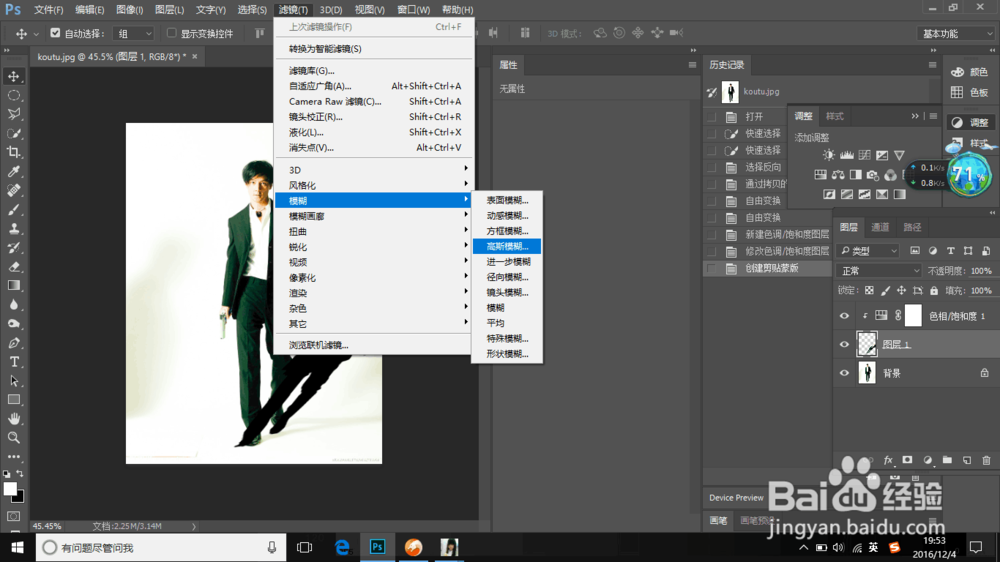Viewport: 1000px width, 562px height.
Task: Add Brightness/Contrast adjustment icon
Action: point(828,155)
